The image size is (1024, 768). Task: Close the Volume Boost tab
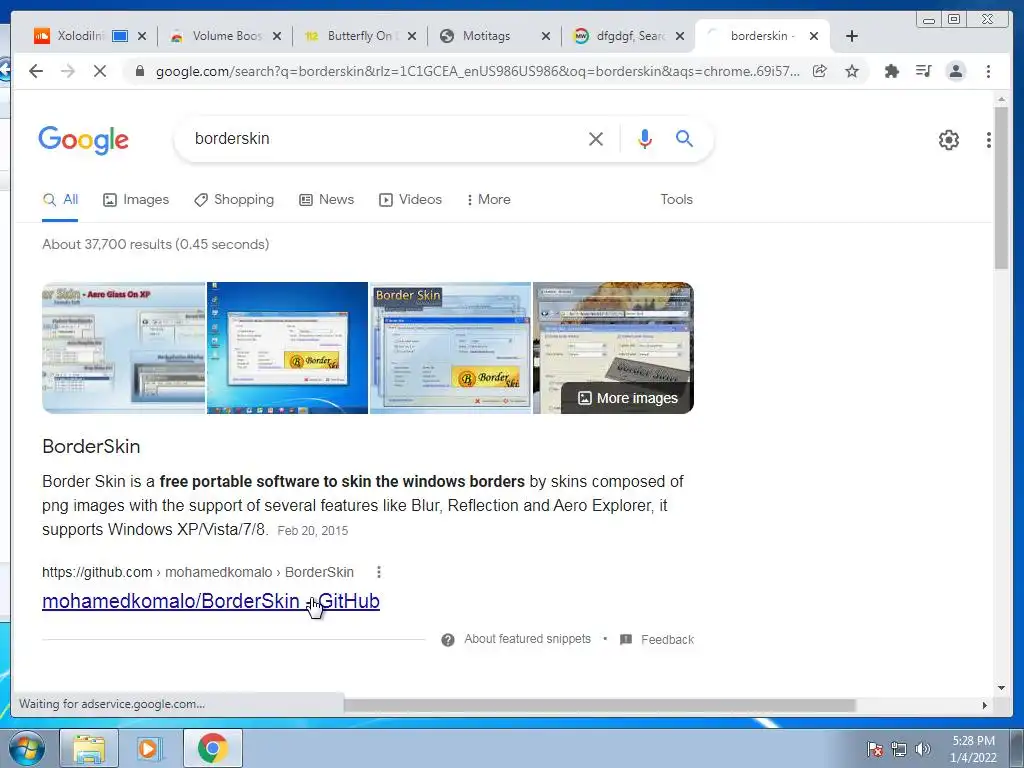click(277, 36)
